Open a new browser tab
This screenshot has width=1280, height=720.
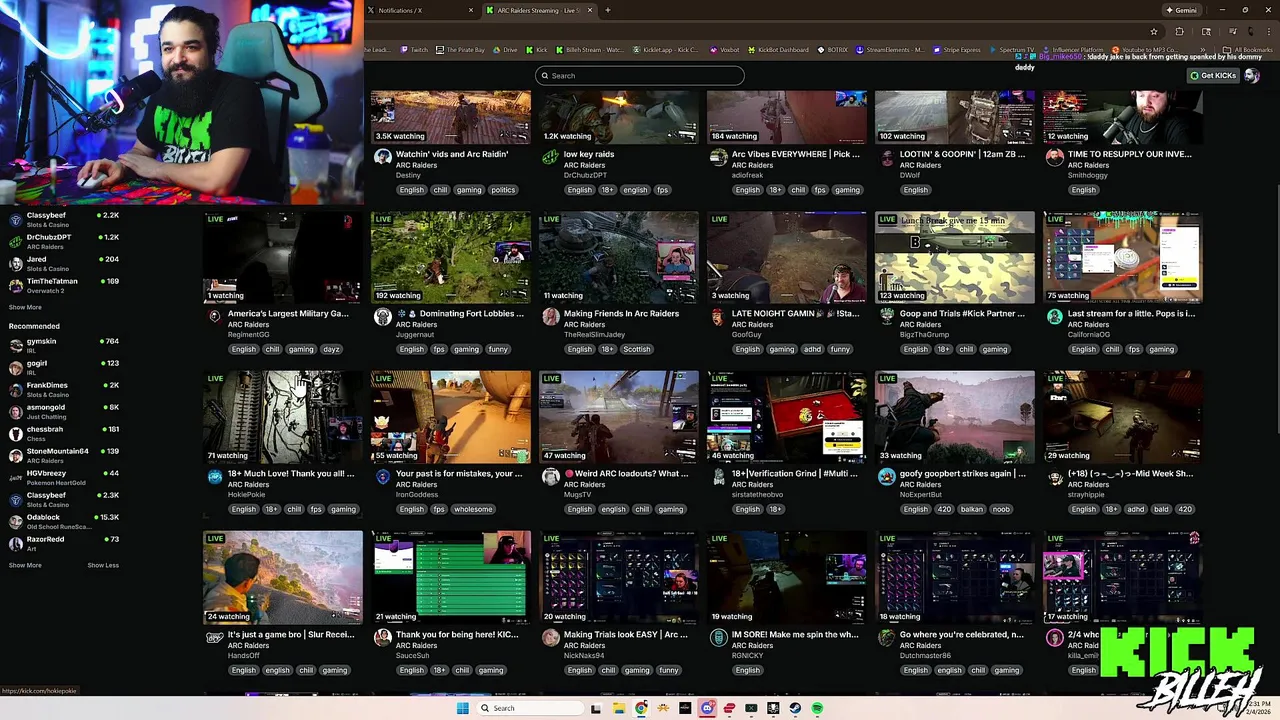[608, 10]
